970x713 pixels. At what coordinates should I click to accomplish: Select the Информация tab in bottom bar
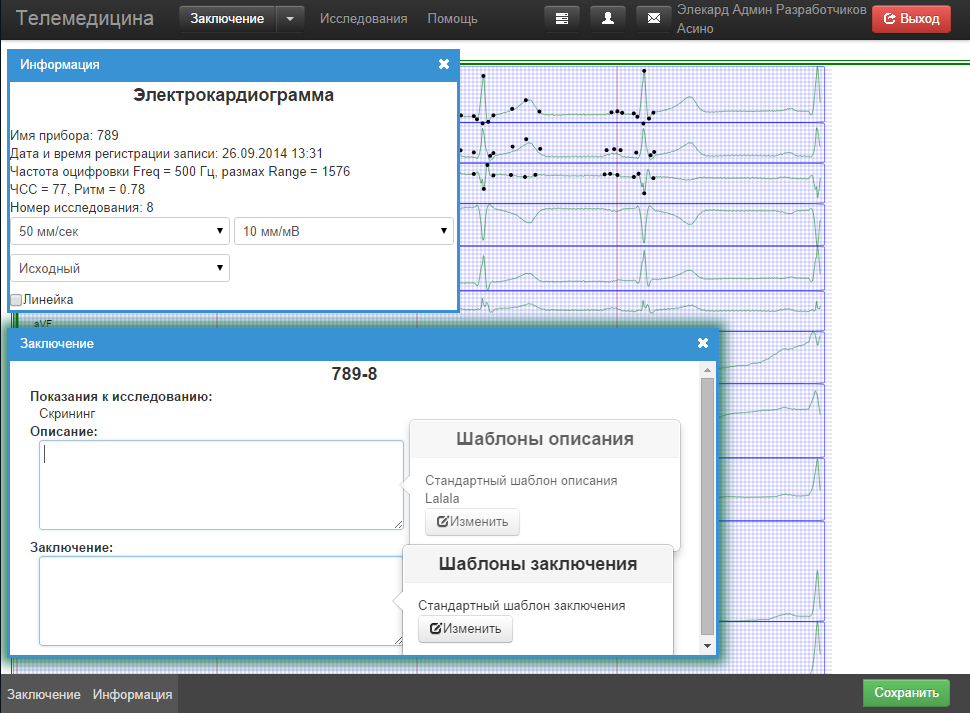[x=132, y=694]
